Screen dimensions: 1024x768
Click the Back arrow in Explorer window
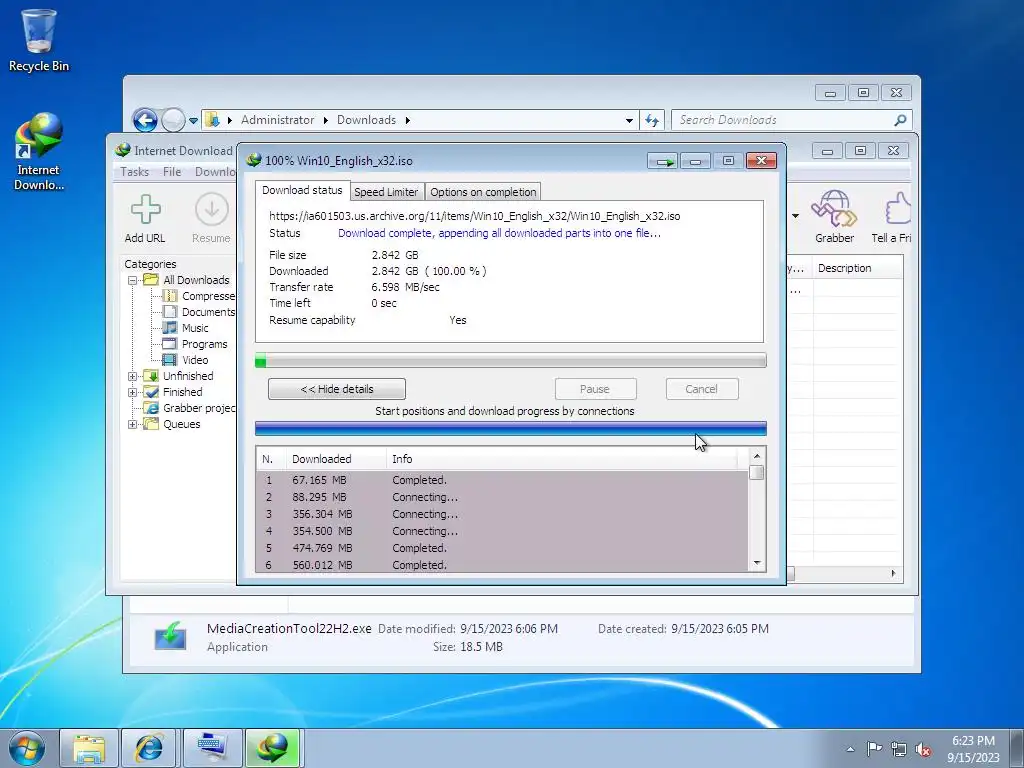pyautogui.click(x=145, y=120)
